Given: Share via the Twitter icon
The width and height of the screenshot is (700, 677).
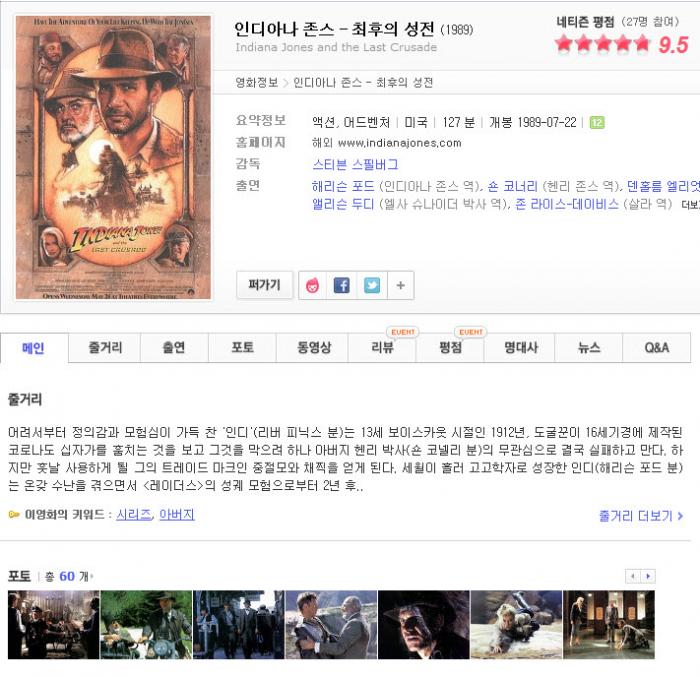Looking at the screenshot, I should pos(371,285).
